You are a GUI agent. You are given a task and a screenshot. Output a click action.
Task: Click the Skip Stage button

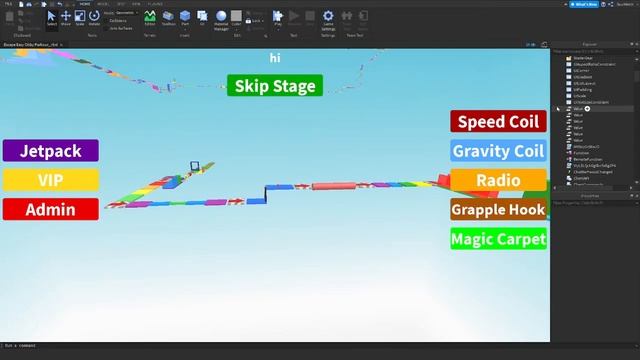[x=275, y=86]
